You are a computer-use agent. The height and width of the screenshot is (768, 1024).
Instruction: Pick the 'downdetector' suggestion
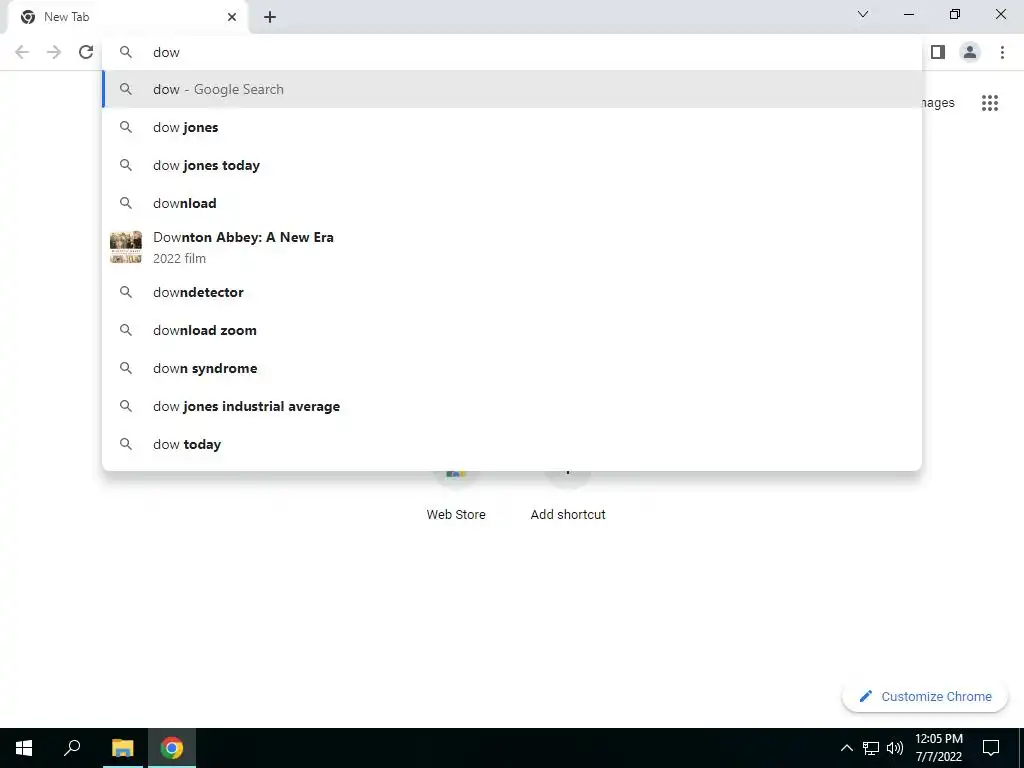[x=512, y=292]
